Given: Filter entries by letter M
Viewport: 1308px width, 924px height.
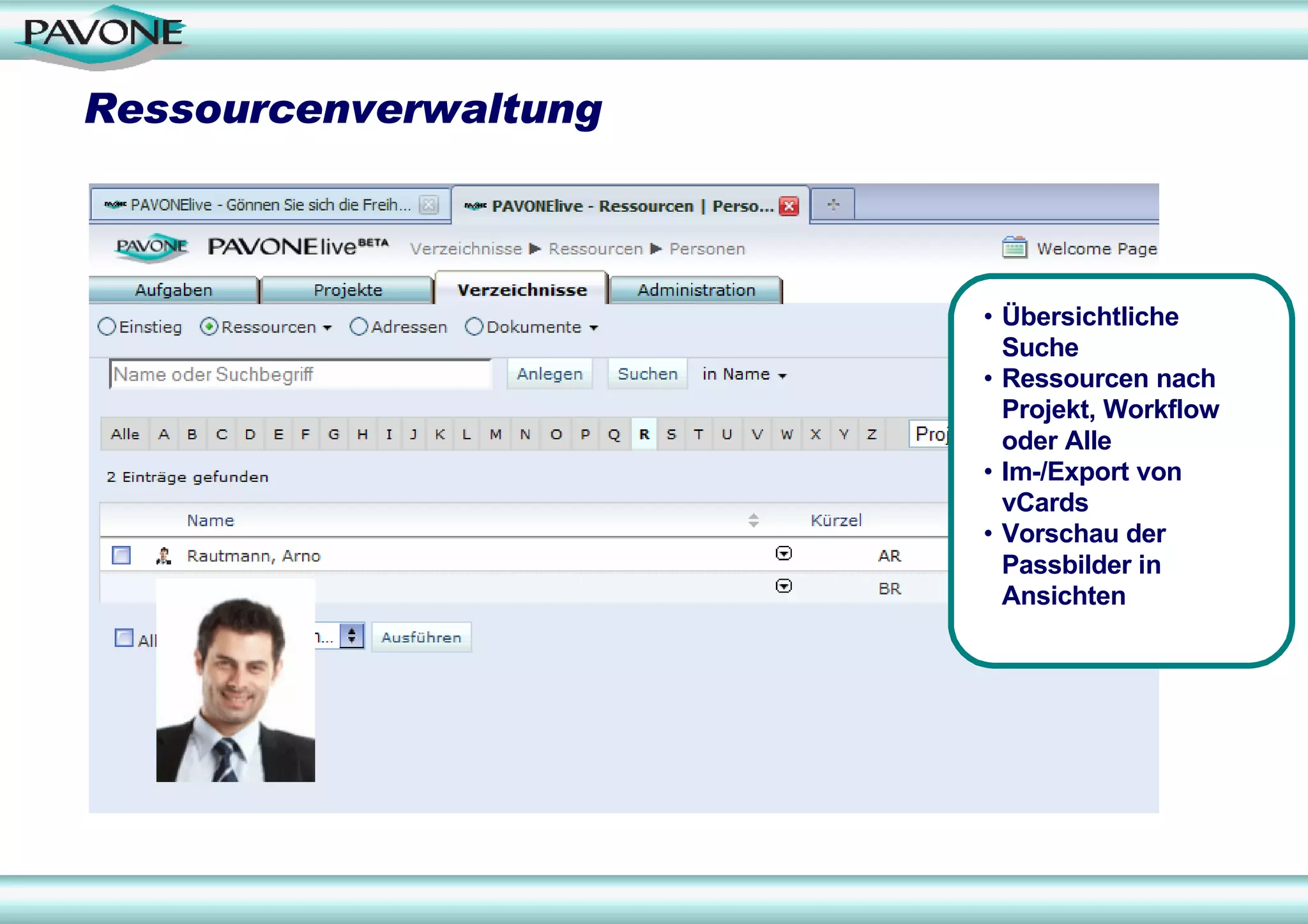Looking at the screenshot, I should (496, 434).
